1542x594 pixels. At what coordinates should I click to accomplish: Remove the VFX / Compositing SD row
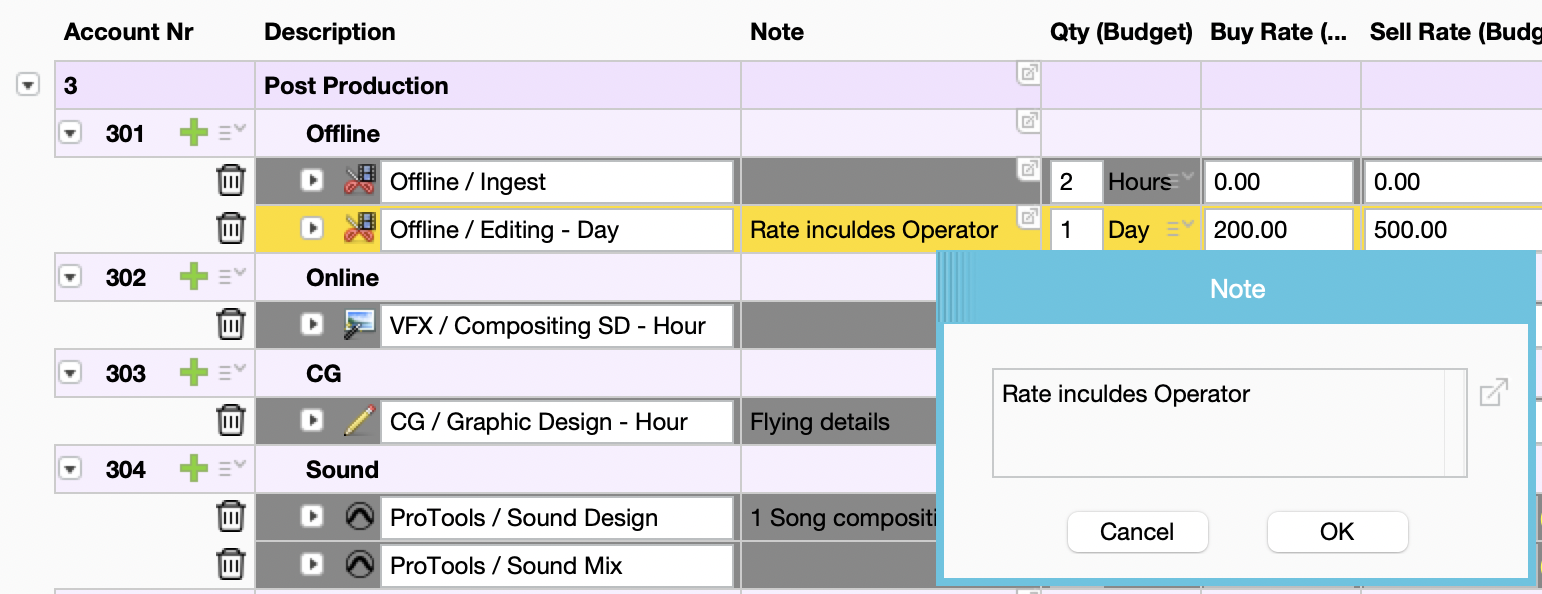[x=231, y=325]
